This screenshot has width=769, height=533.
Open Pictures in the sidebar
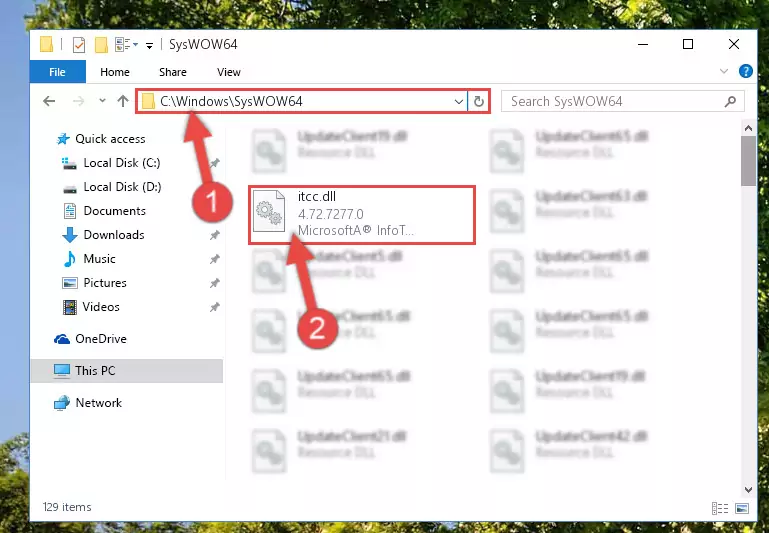[x=105, y=283]
